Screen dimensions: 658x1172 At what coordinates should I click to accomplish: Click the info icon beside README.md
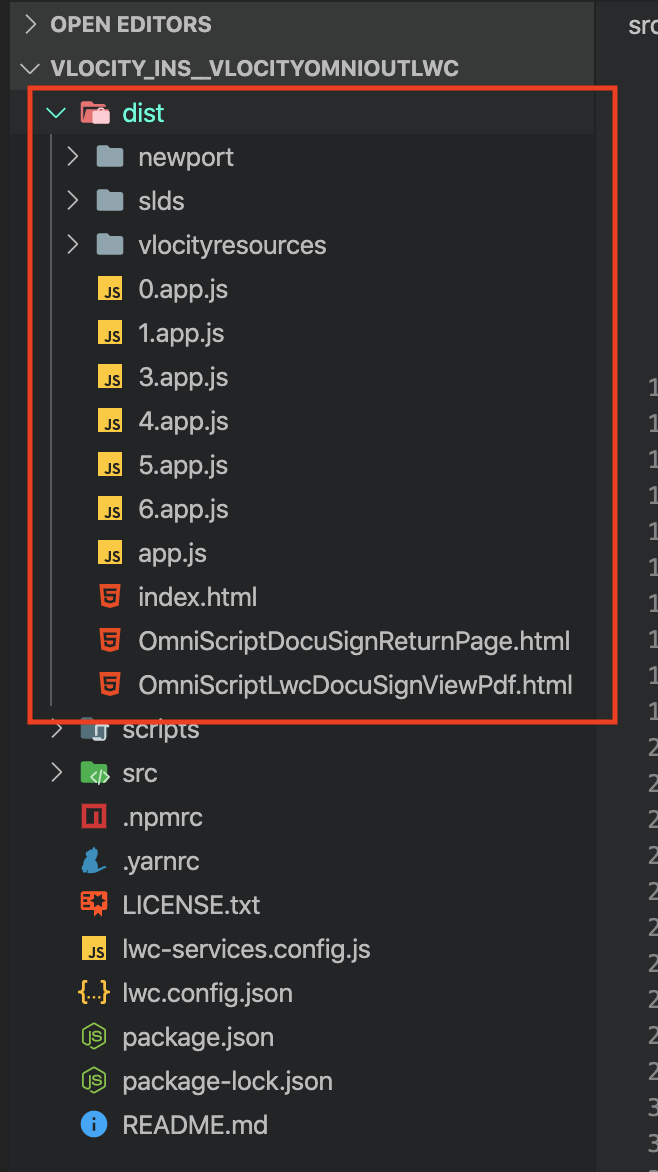pyautogui.click(x=94, y=1125)
